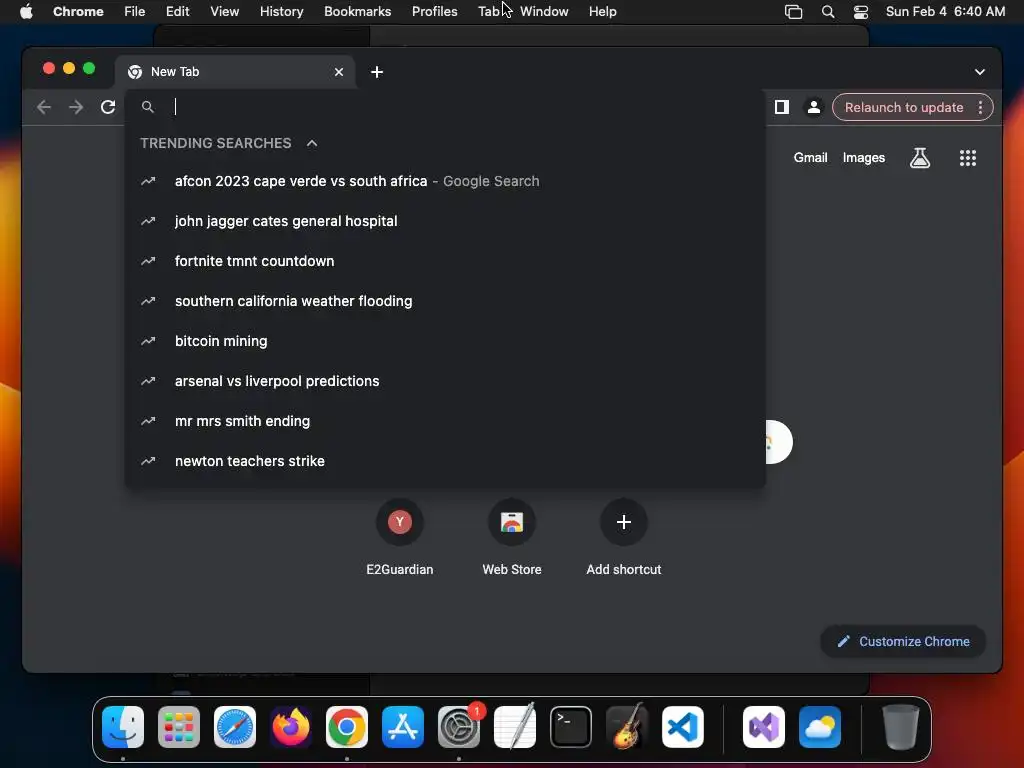Image resolution: width=1024 pixels, height=768 pixels.
Task: Close the New Tab tab
Action: pos(339,72)
